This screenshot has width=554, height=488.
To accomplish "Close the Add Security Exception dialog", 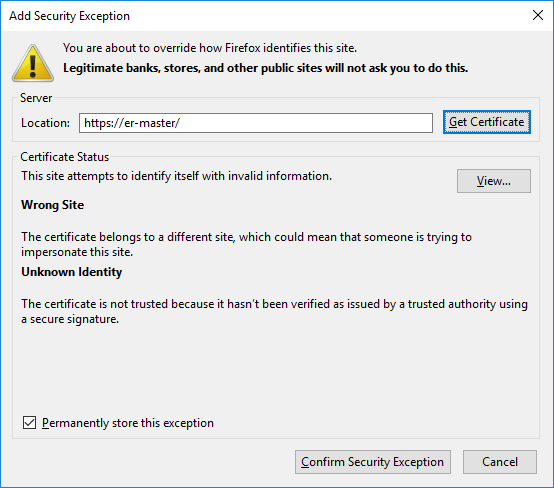I will (x=538, y=15).
